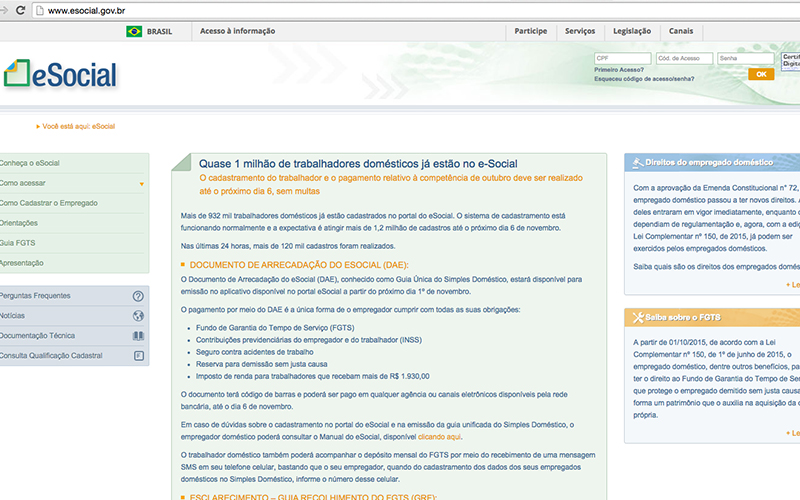Click the Saiba sobre o FGTS heading
Viewport: 800px width, 500px height.
[x=683, y=317]
